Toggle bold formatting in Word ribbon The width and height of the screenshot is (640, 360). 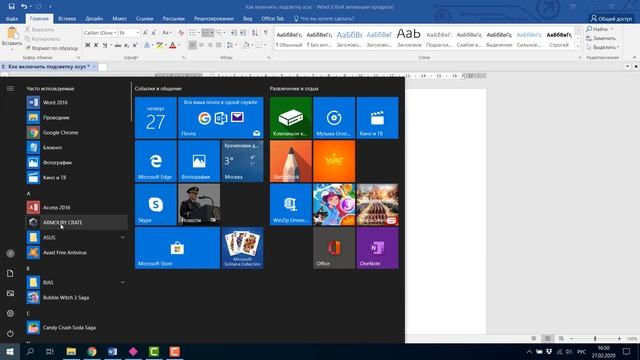[87, 45]
